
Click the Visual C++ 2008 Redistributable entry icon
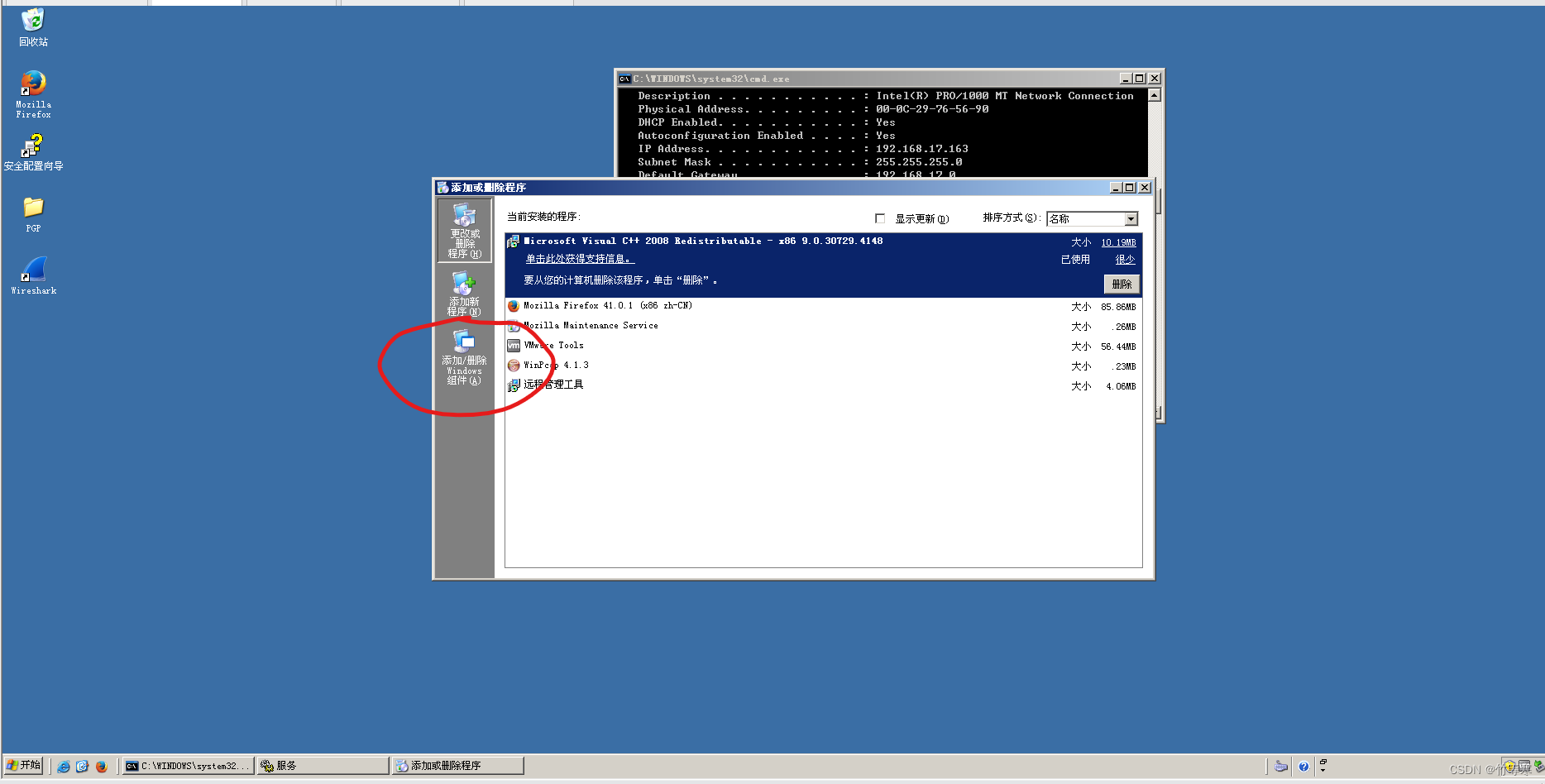(x=514, y=241)
